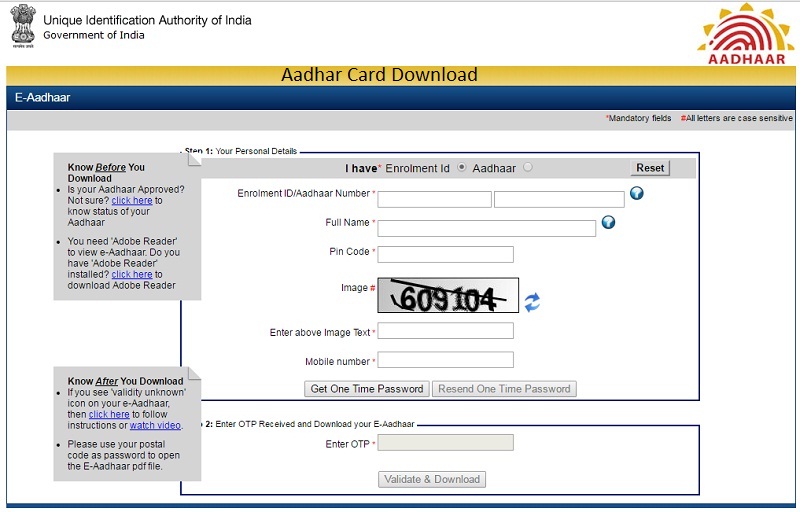Select the Enrolment Id radio button

pyautogui.click(x=462, y=167)
